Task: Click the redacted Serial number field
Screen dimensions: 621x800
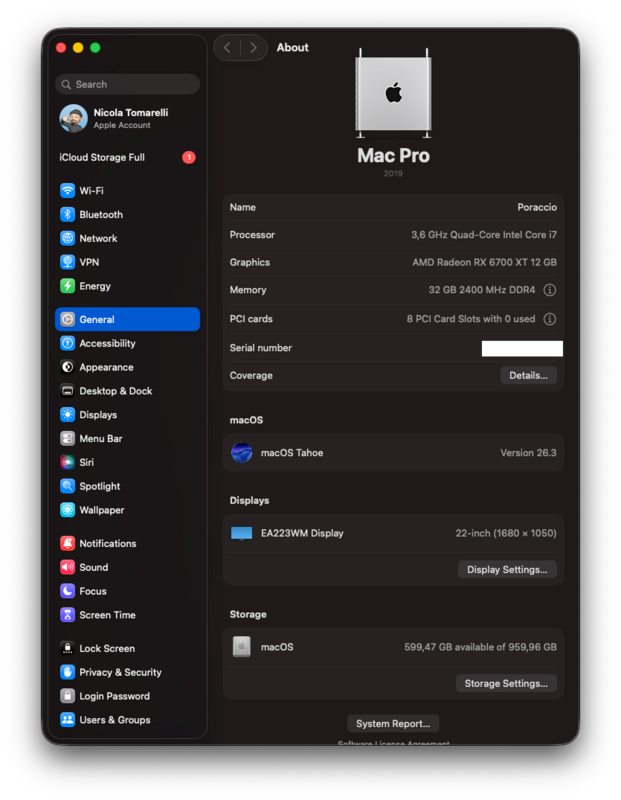Action: 522,348
